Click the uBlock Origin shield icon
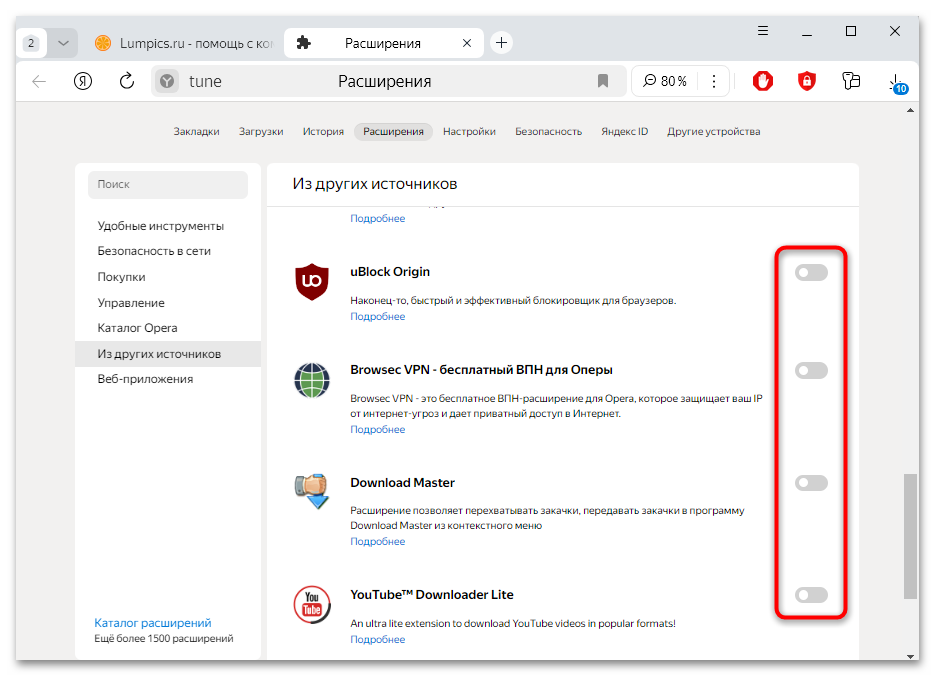935x676 pixels. coord(312,281)
